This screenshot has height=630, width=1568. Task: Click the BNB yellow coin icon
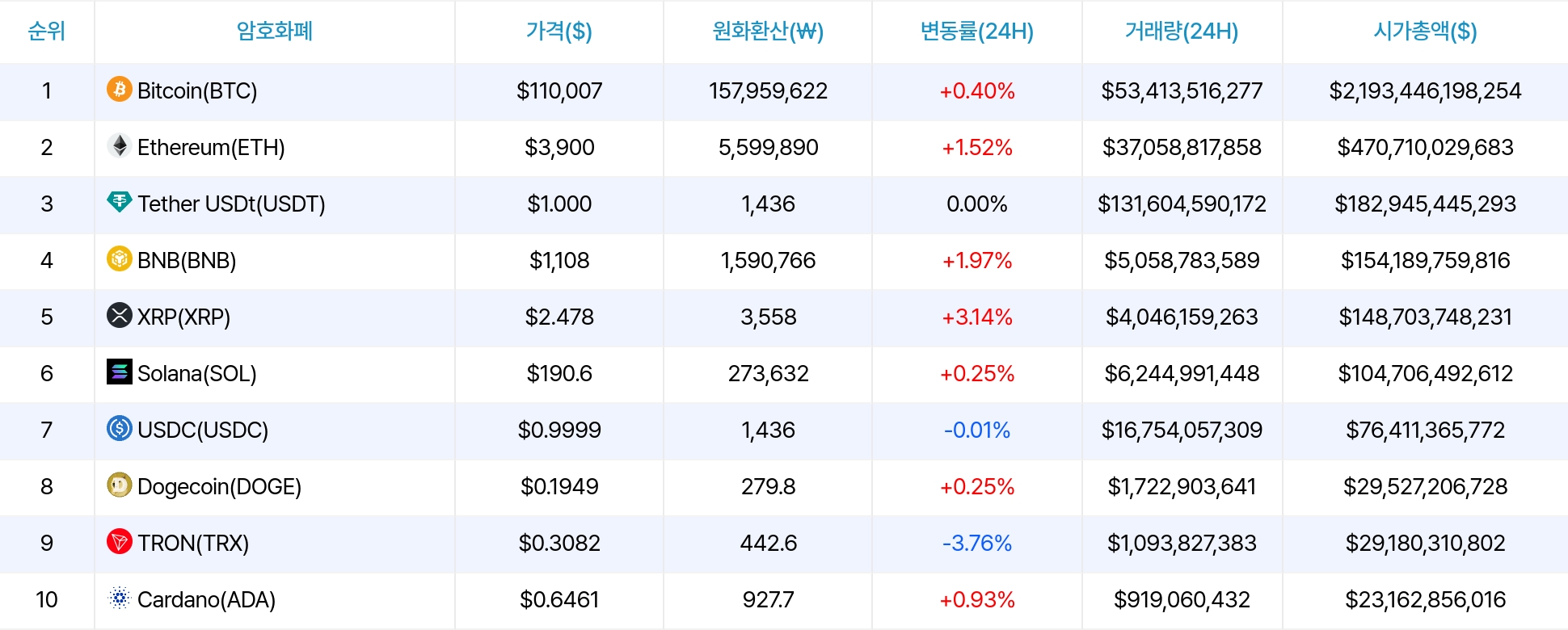[x=120, y=258]
